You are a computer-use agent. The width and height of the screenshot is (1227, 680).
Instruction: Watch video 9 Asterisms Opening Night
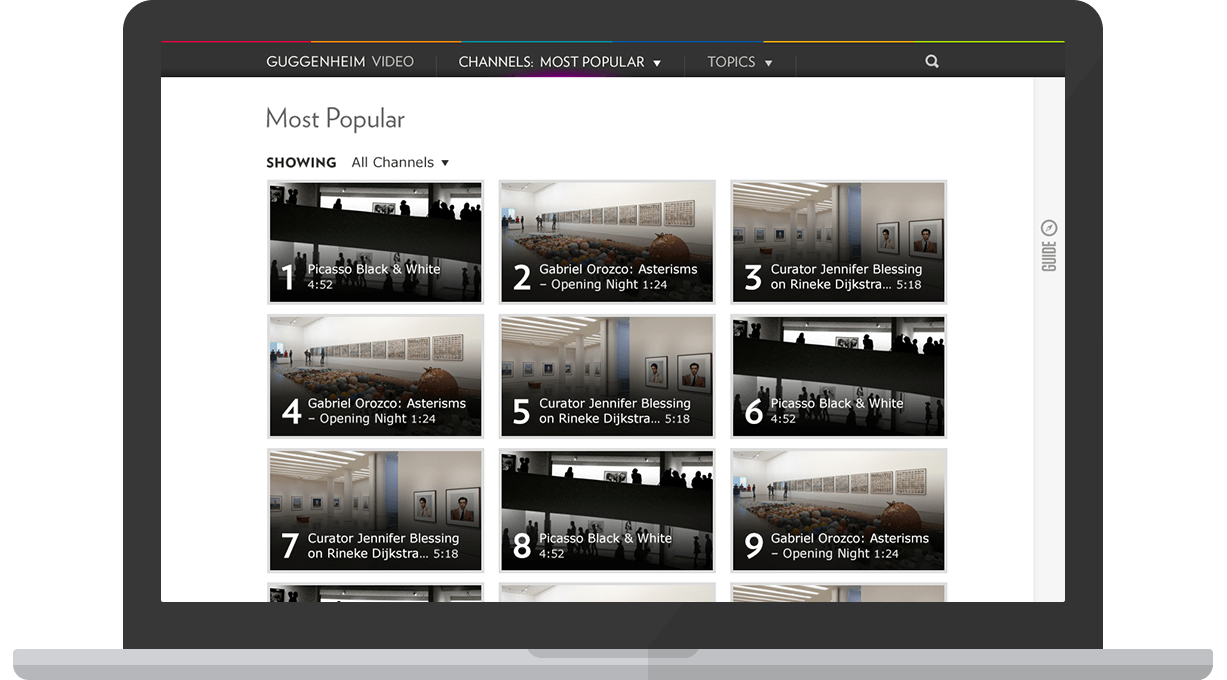click(x=838, y=510)
